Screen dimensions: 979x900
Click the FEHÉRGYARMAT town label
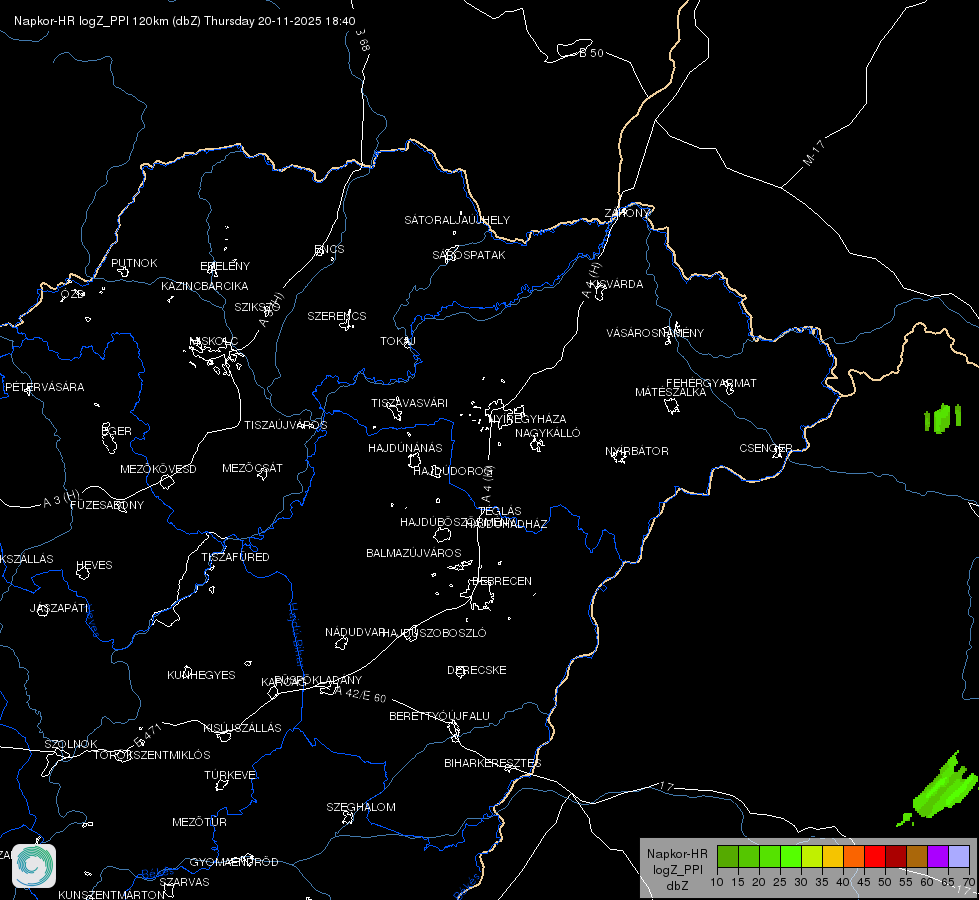(x=711, y=383)
